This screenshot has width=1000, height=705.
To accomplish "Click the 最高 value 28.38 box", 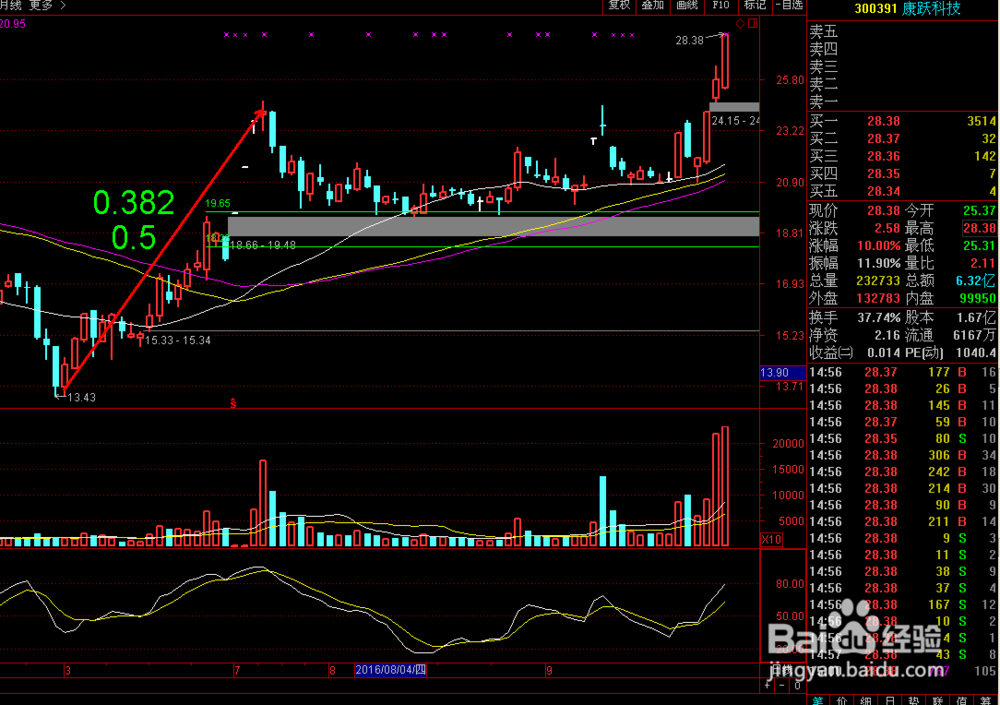I will pos(979,228).
